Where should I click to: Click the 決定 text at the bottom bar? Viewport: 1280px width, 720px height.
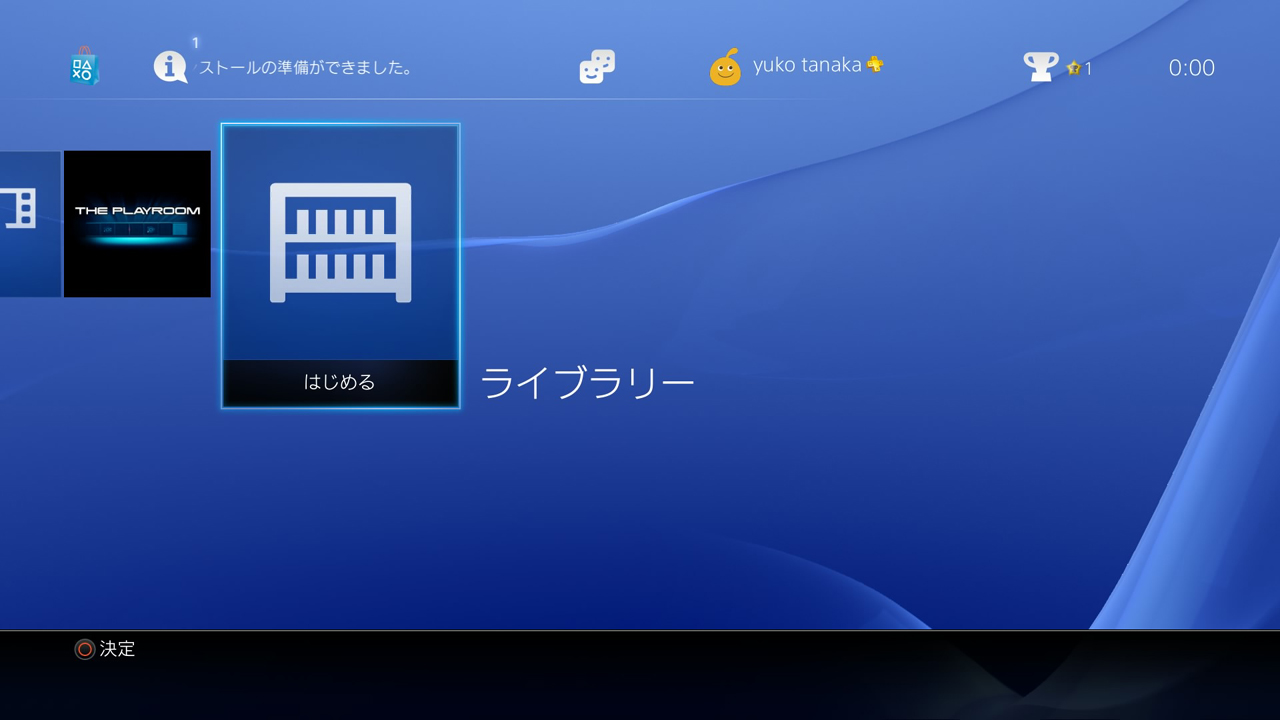[117, 649]
